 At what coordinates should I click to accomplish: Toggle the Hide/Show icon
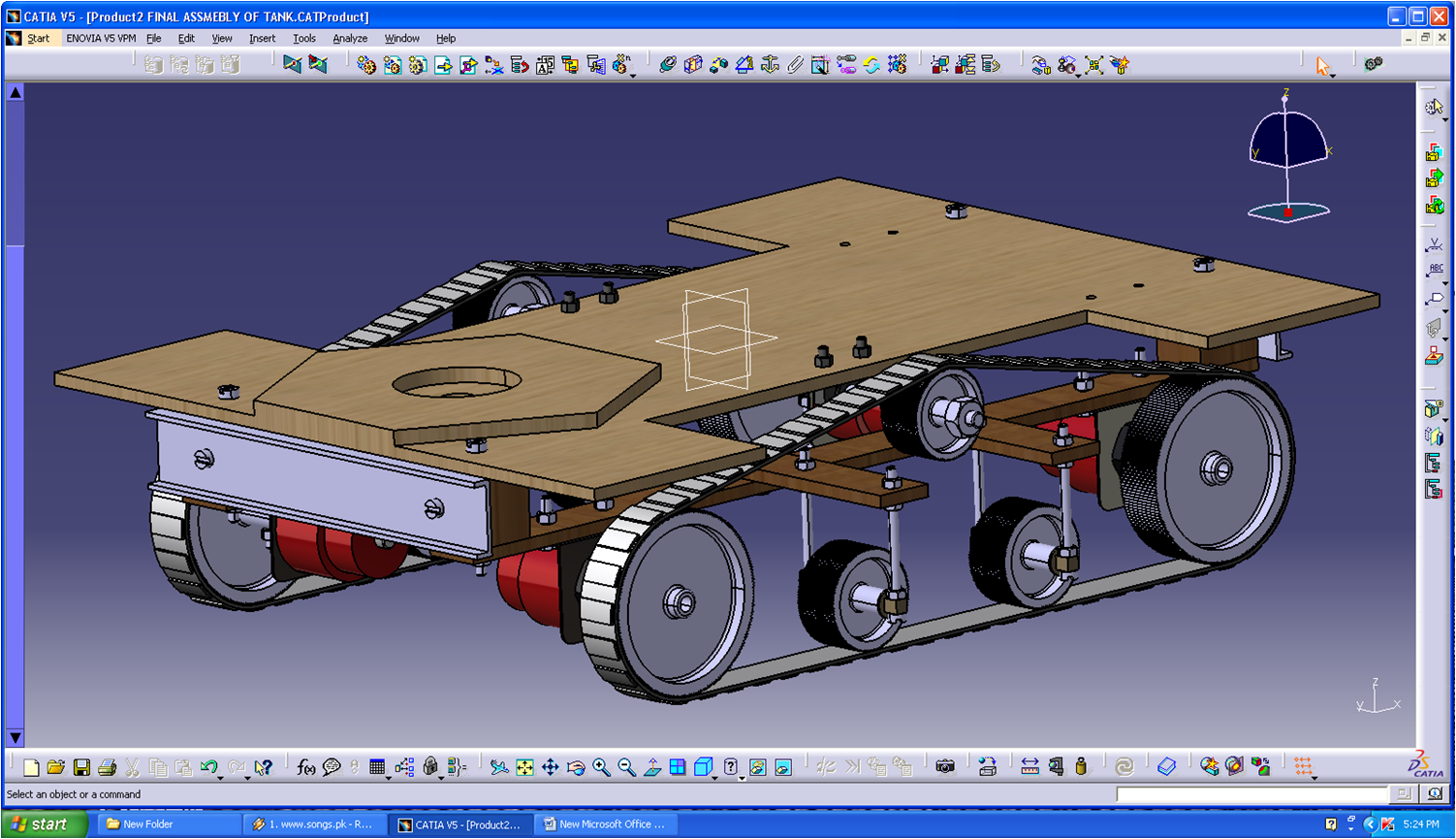[x=757, y=768]
